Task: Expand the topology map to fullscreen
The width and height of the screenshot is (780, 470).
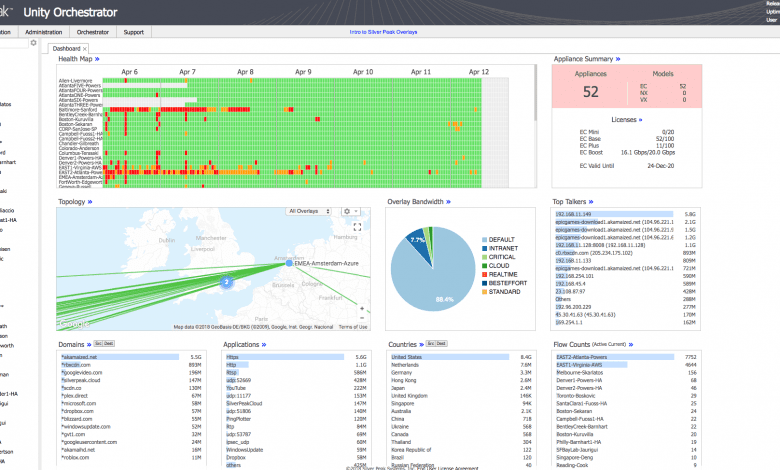Action: click(357, 227)
